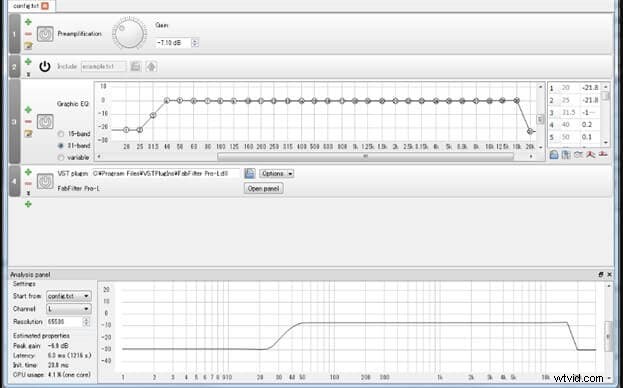Select variable band radio option
Screen dimensions: 623x388
pos(61,158)
